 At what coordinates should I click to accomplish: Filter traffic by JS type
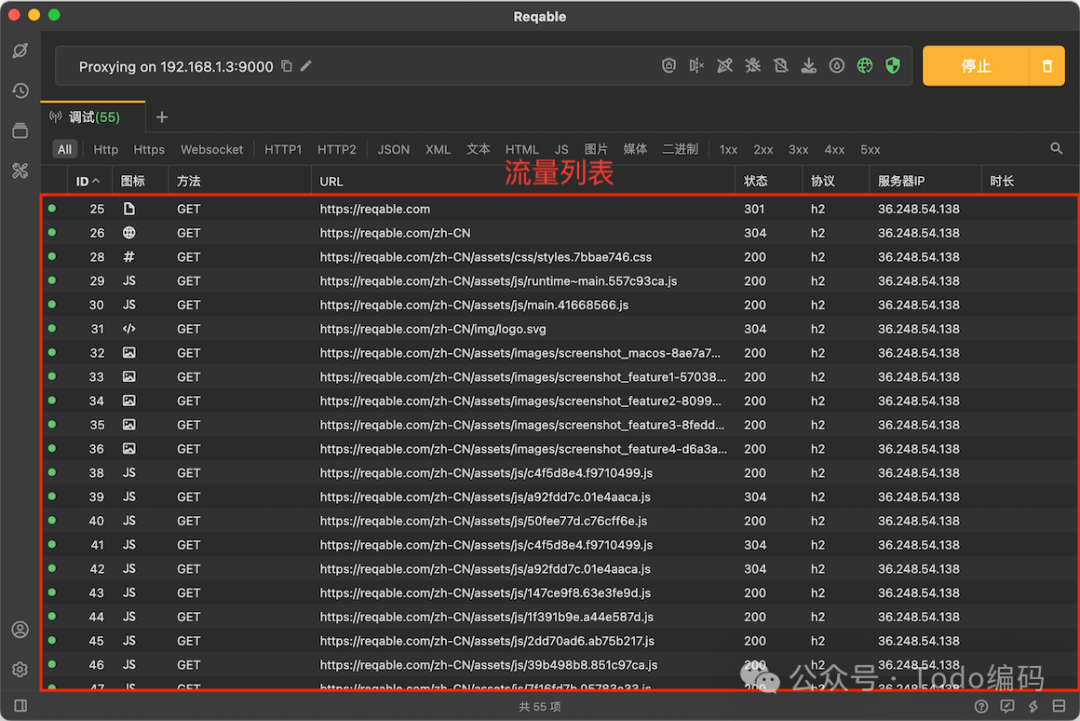coord(561,149)
